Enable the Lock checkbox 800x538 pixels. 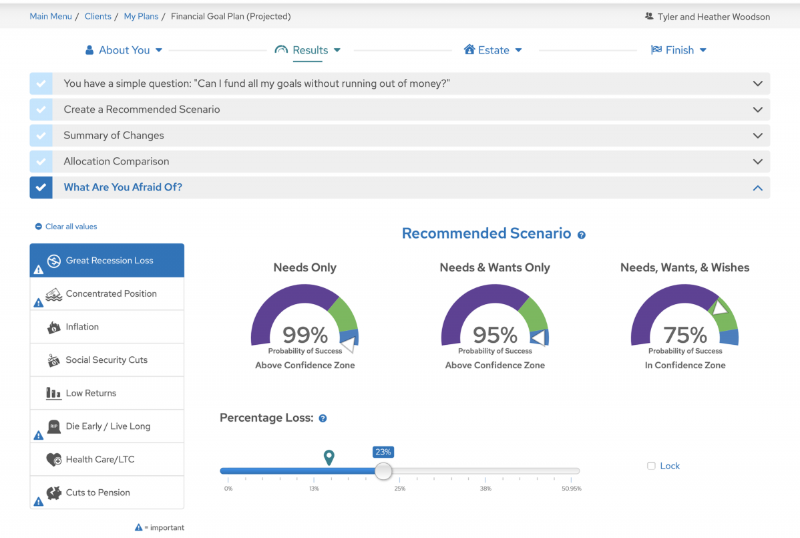tap(651, 466)
